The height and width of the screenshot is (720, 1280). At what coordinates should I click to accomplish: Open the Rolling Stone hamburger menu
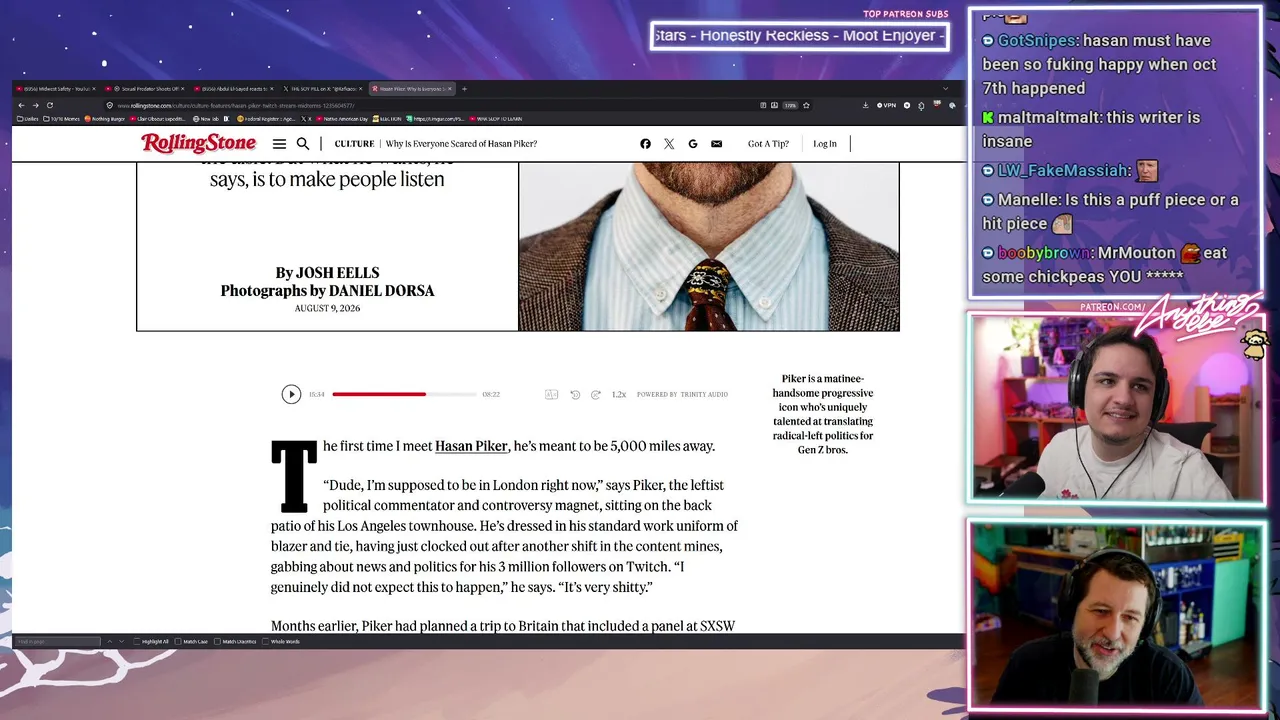pos(279,144)
